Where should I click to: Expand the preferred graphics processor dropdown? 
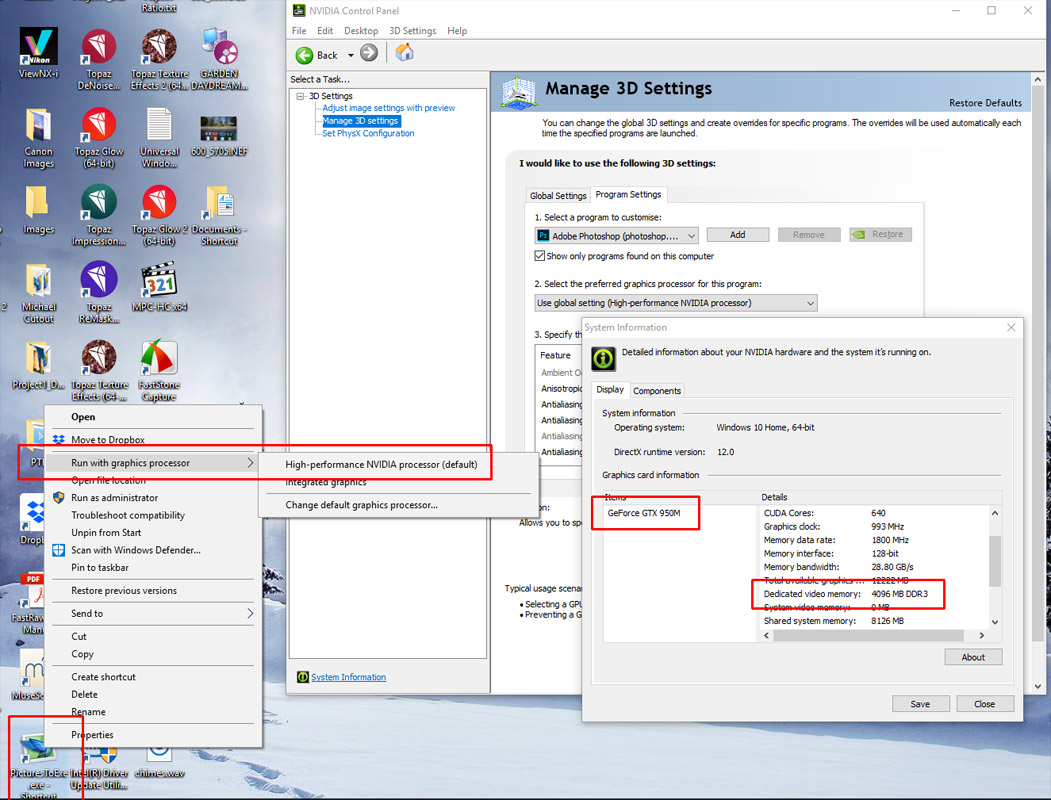click(676, 303)
